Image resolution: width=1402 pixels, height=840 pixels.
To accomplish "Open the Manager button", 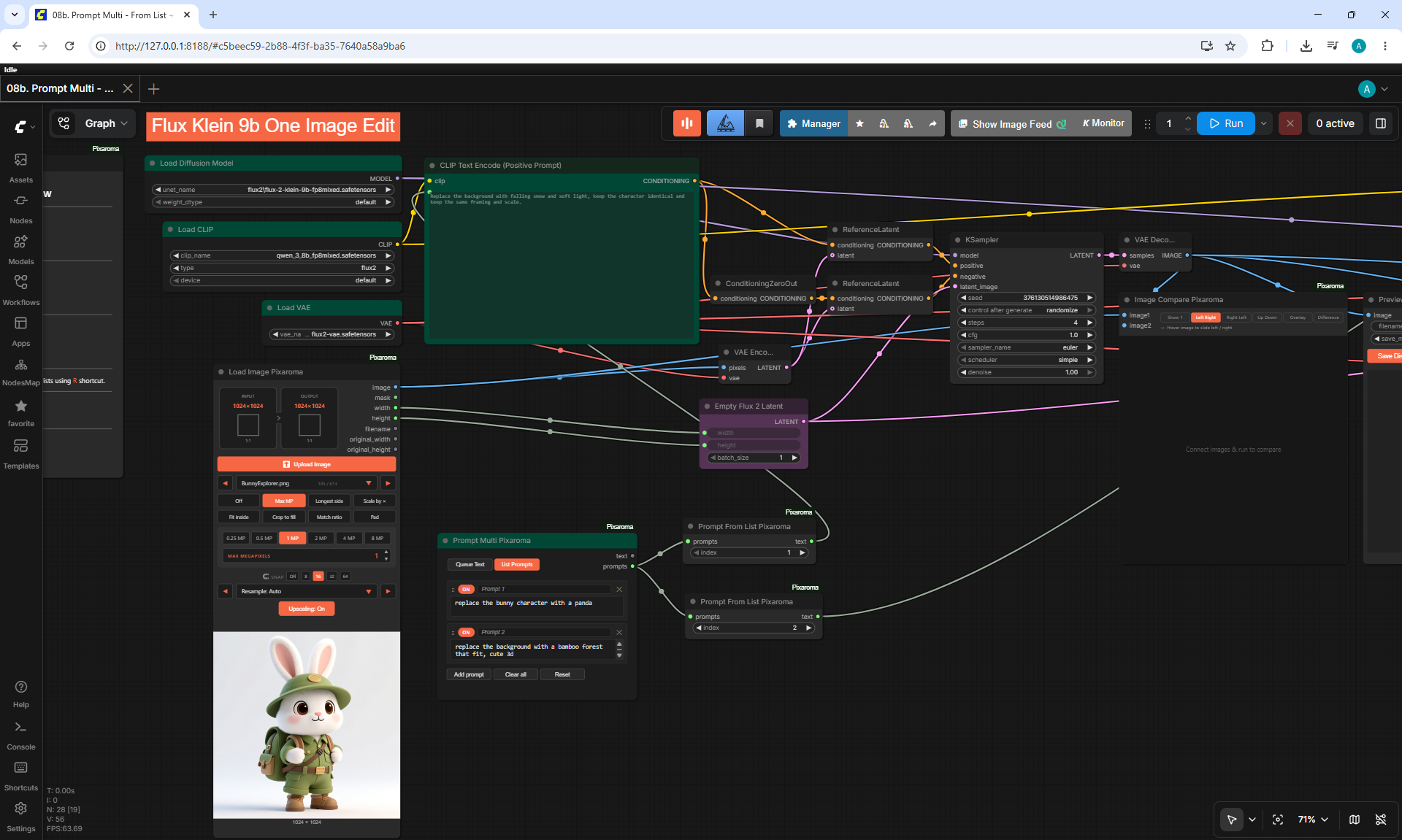I will [x=813, y=123].
